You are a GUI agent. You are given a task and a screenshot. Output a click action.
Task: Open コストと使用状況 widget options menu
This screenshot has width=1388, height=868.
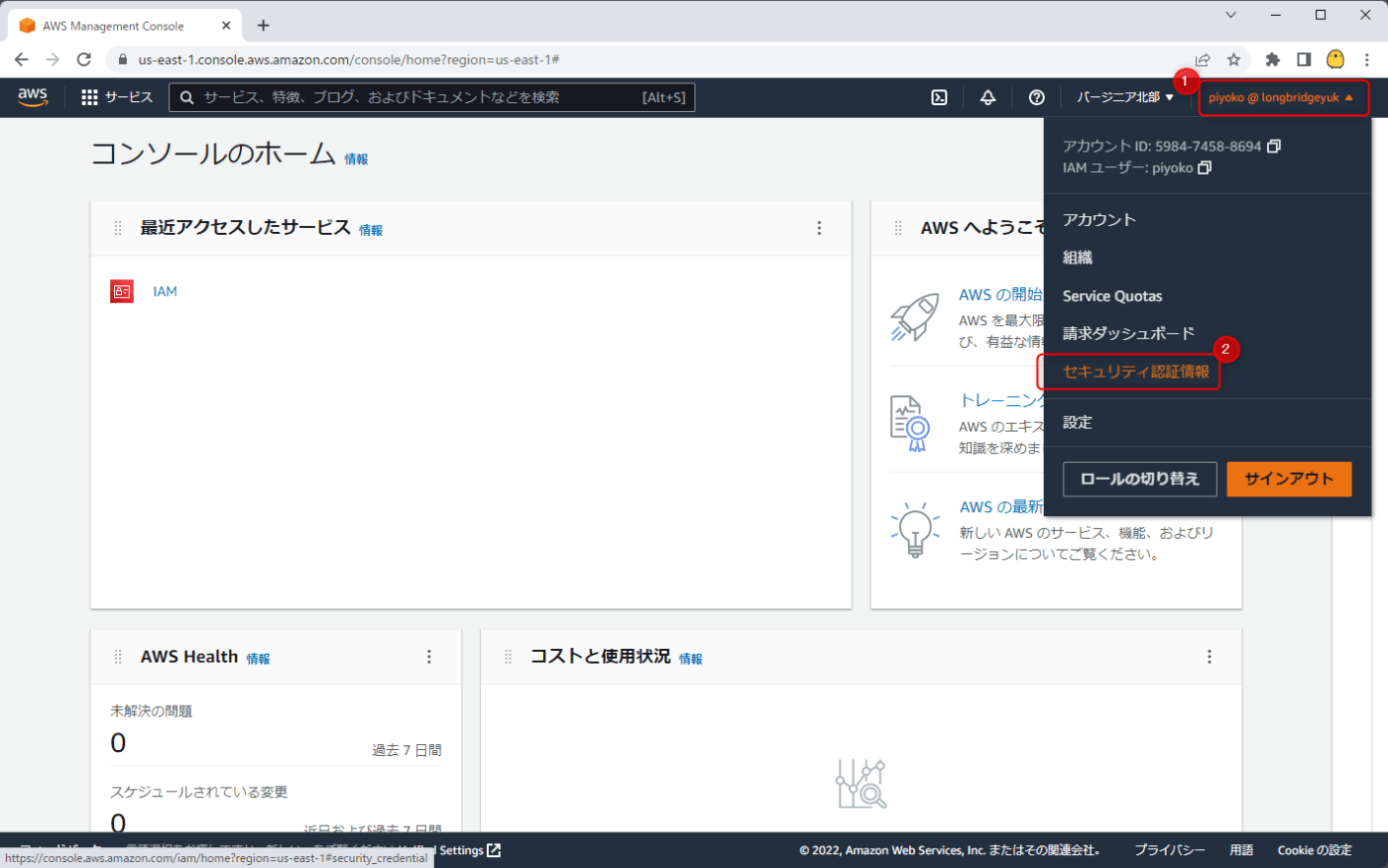(1210, 657)
